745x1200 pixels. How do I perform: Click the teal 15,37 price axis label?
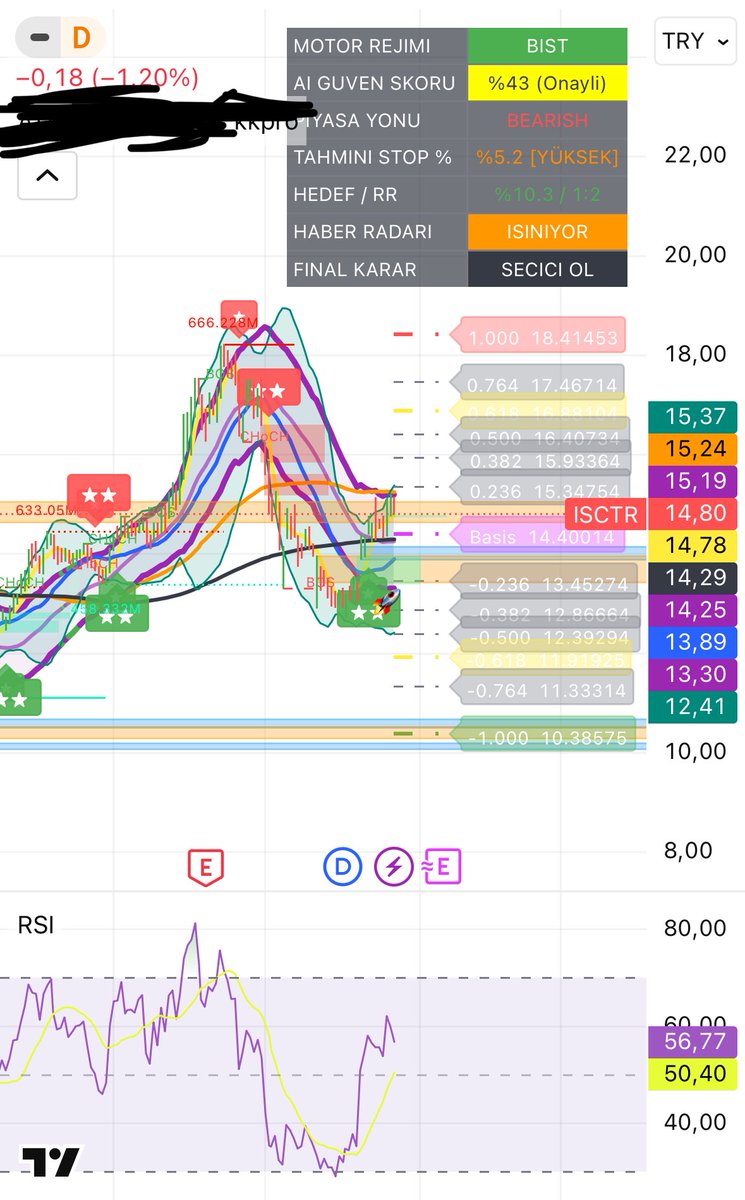pyautogui.click(x=693, y=416)
